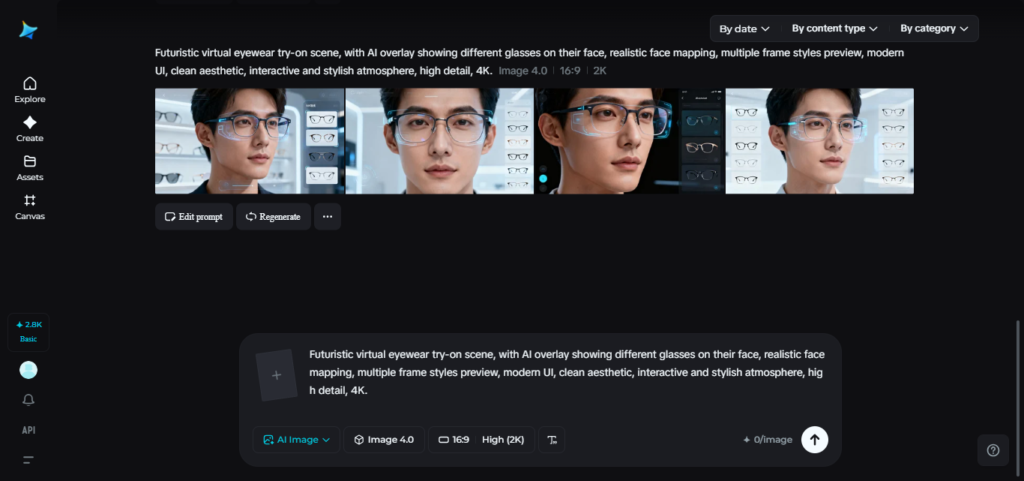Click the help question mark icon
Viewport: 1024px width, 481px height.
tap(992, 450)
